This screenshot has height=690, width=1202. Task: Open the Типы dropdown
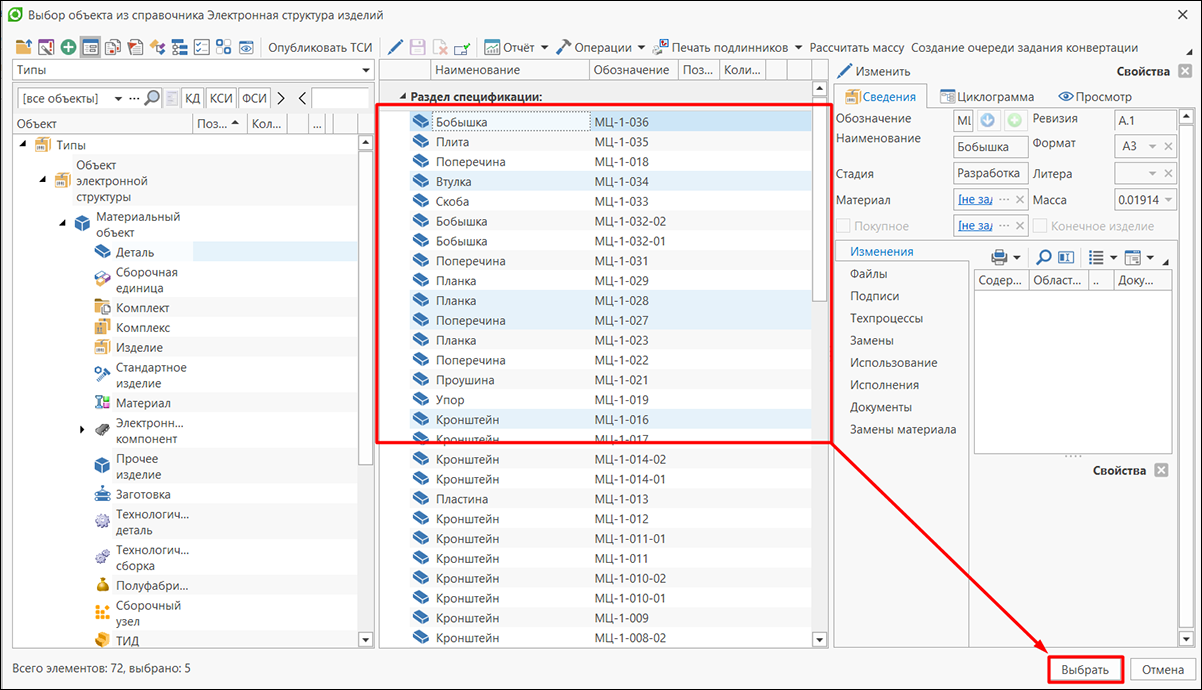tap(366, 70)
